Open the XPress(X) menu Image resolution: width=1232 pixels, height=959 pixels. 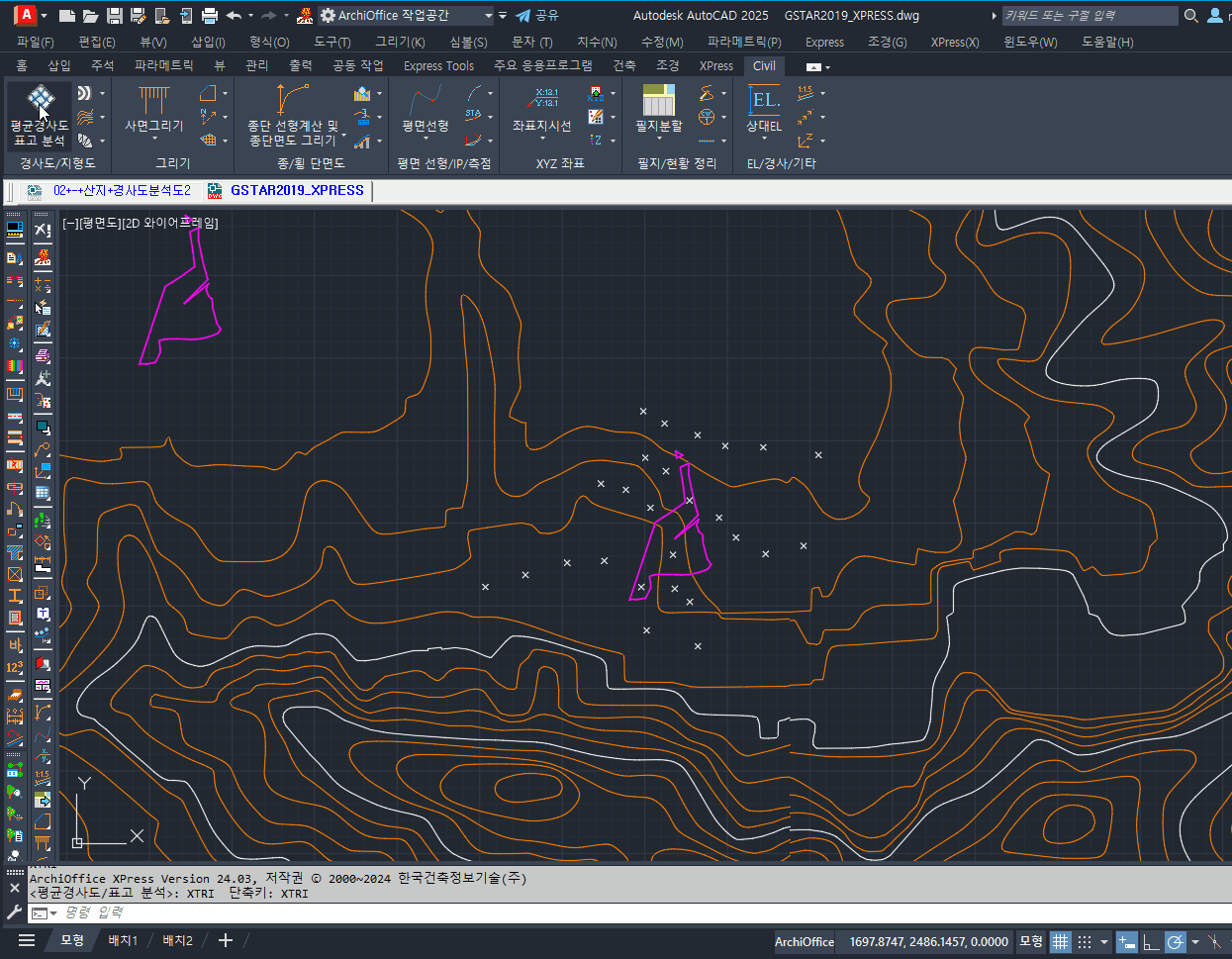pyautogui.click(x=955, y=42)
